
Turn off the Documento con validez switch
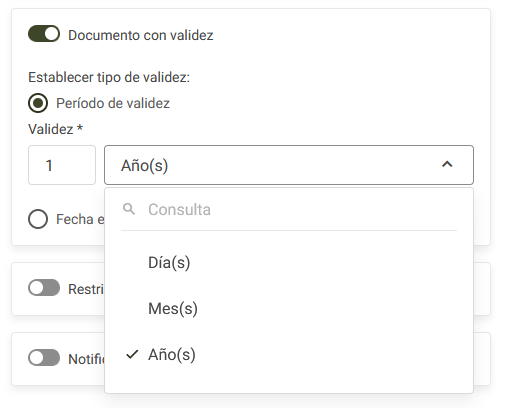pos(44,34)
